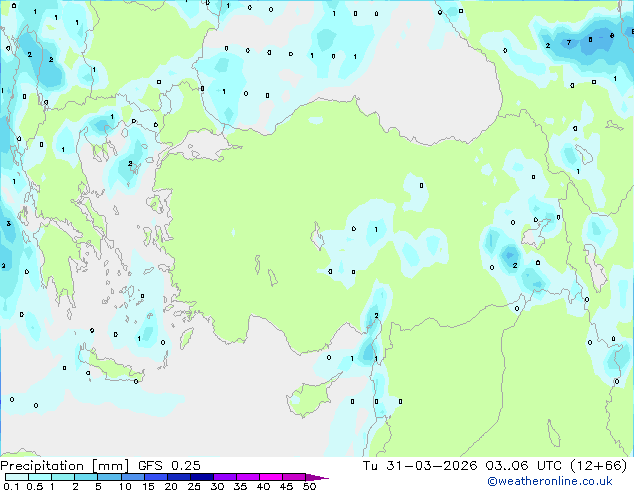
Task: Click the above-50 arrow end of legend
Action: point(317,477)
